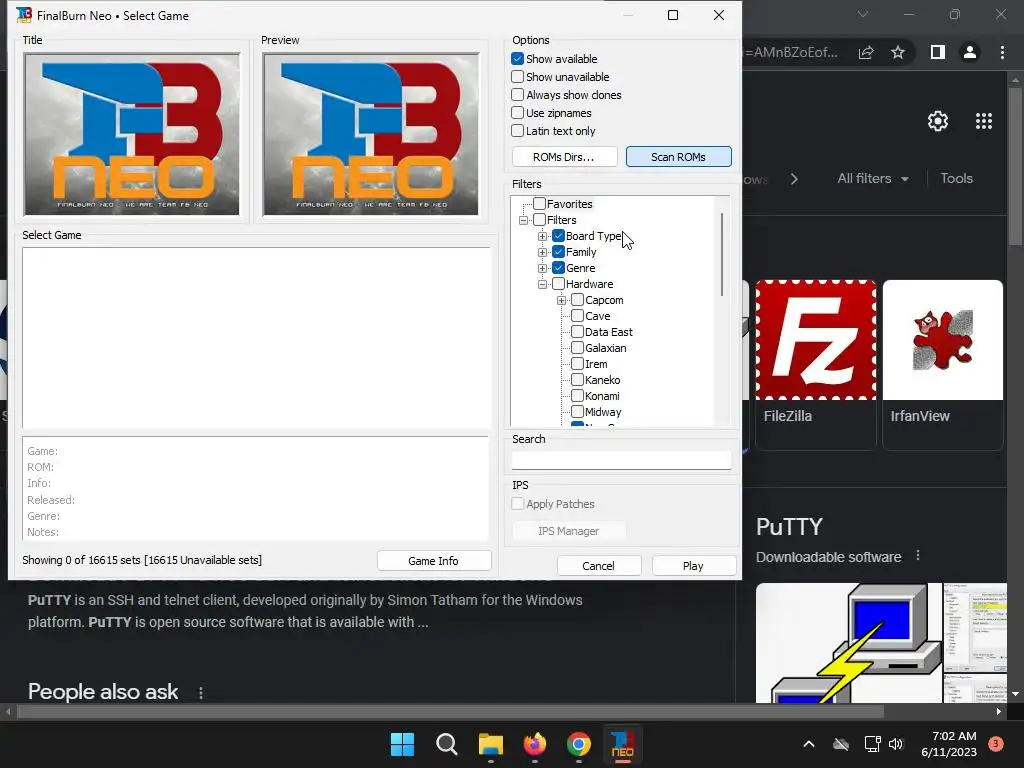Check the Favorites filter checkbox
1024x768 pixels.
[x=539, y=204]
